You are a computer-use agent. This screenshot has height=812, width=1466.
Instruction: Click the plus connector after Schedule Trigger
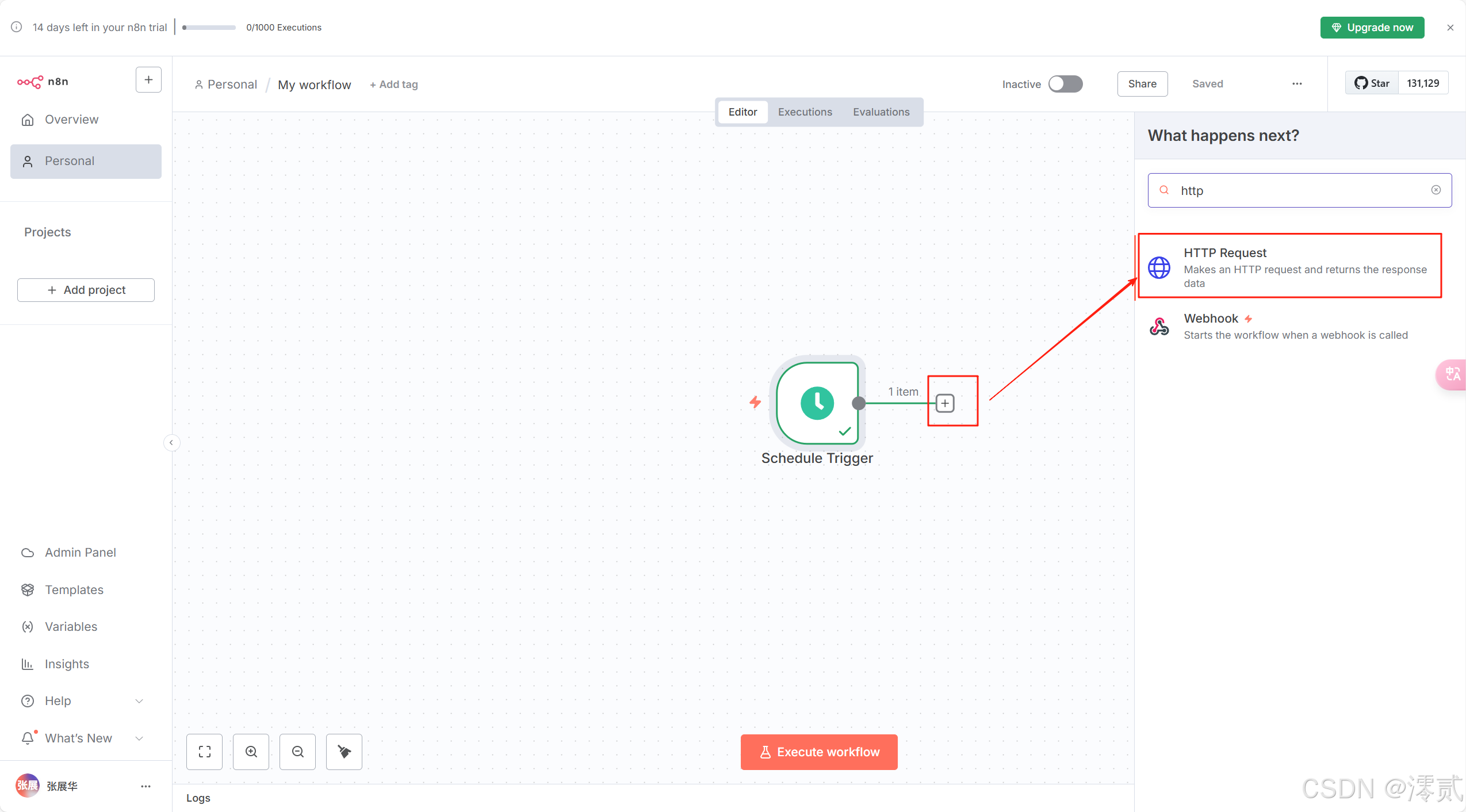click(945, 403)
